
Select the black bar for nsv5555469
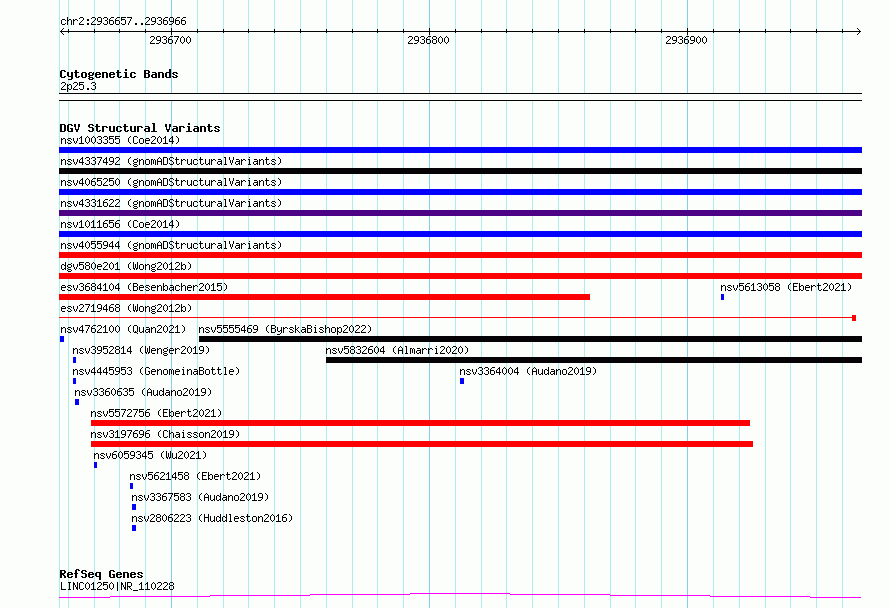pyautogui.click(x=530, y=339)
